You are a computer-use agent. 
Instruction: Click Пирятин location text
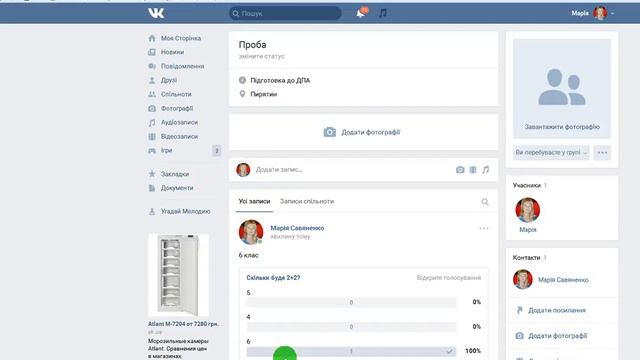(x=264, y=94)
